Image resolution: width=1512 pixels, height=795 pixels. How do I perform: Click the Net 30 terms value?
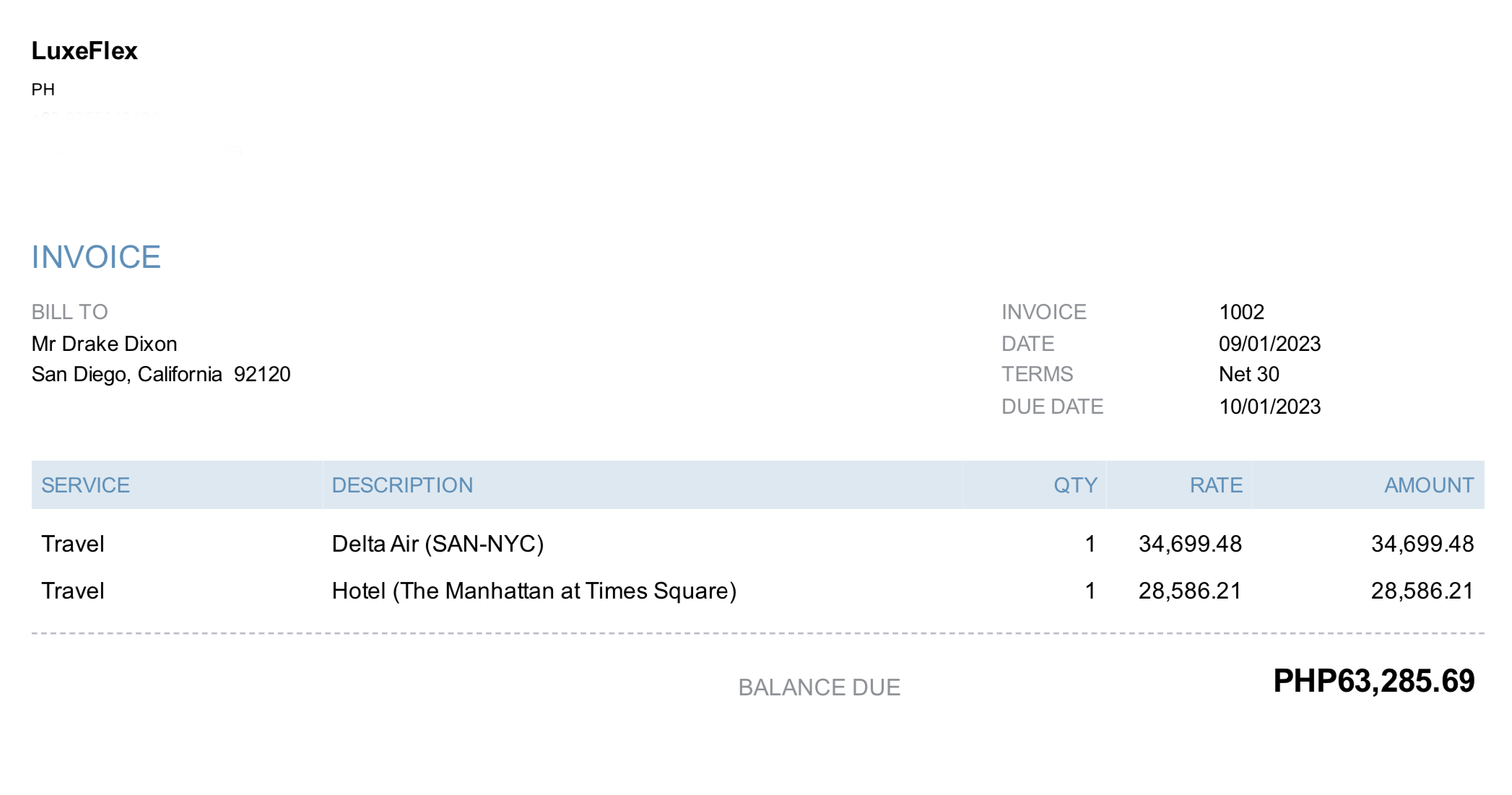click(1248, 375)
